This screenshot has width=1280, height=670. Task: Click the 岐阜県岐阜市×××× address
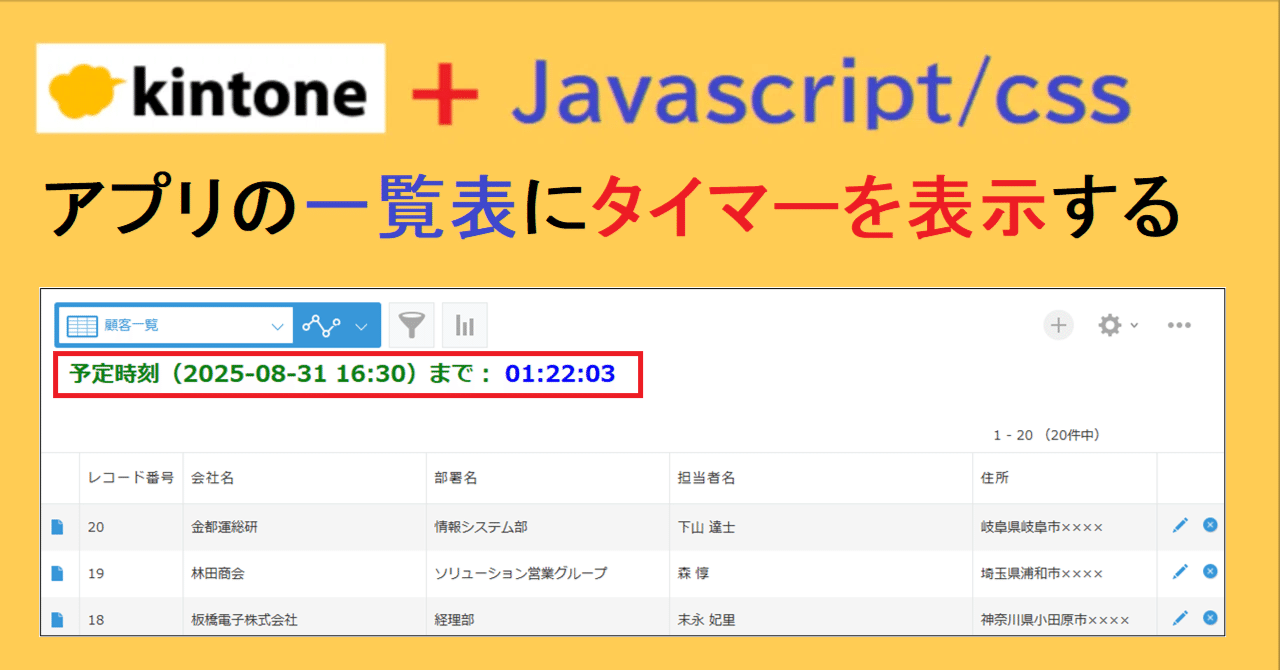click(x=1042, y=527)
